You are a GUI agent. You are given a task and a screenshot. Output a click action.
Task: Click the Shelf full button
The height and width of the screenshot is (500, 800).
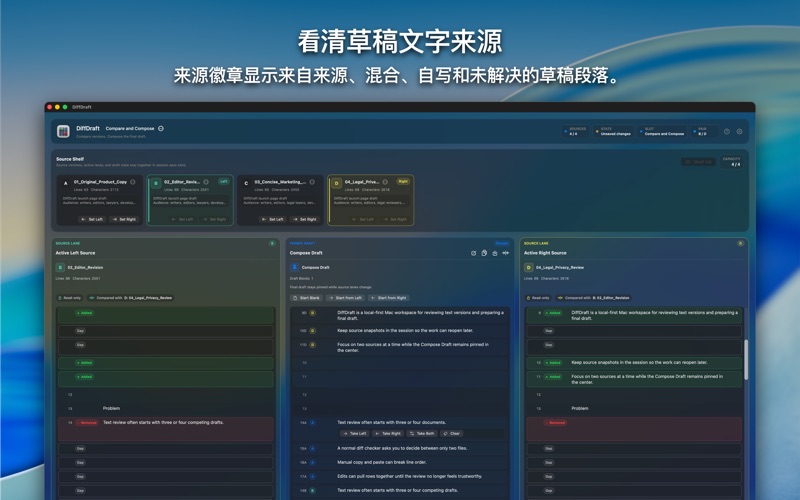(x=698, y=162)
